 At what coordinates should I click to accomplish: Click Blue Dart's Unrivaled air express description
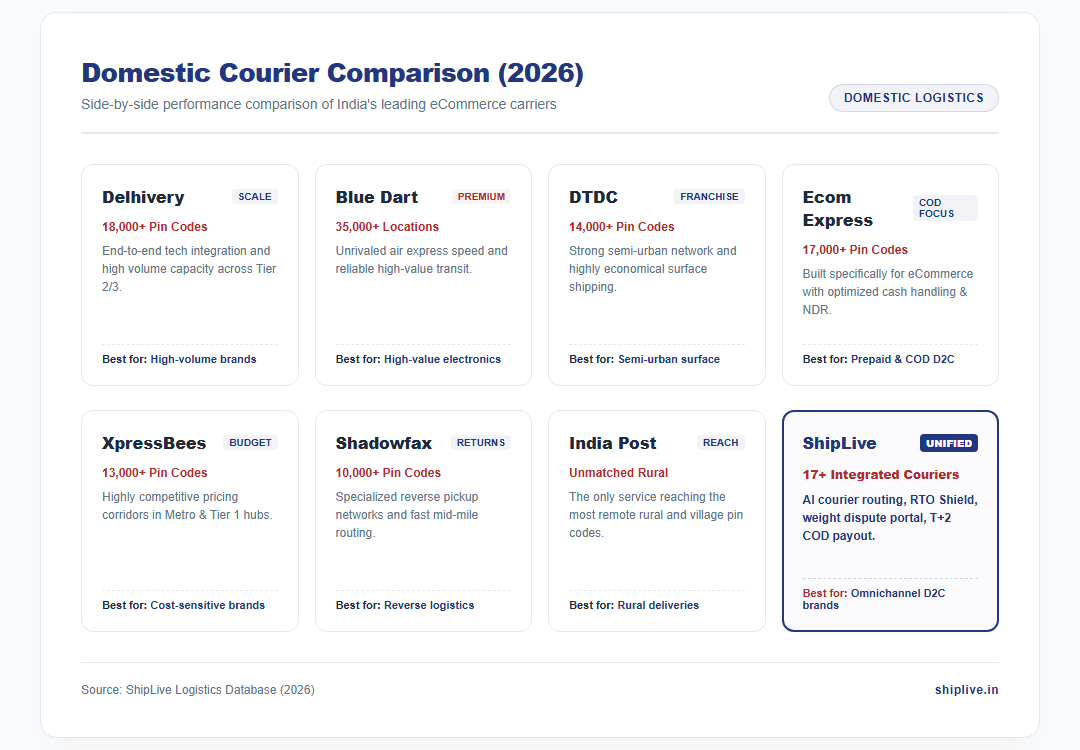point(422,260)
